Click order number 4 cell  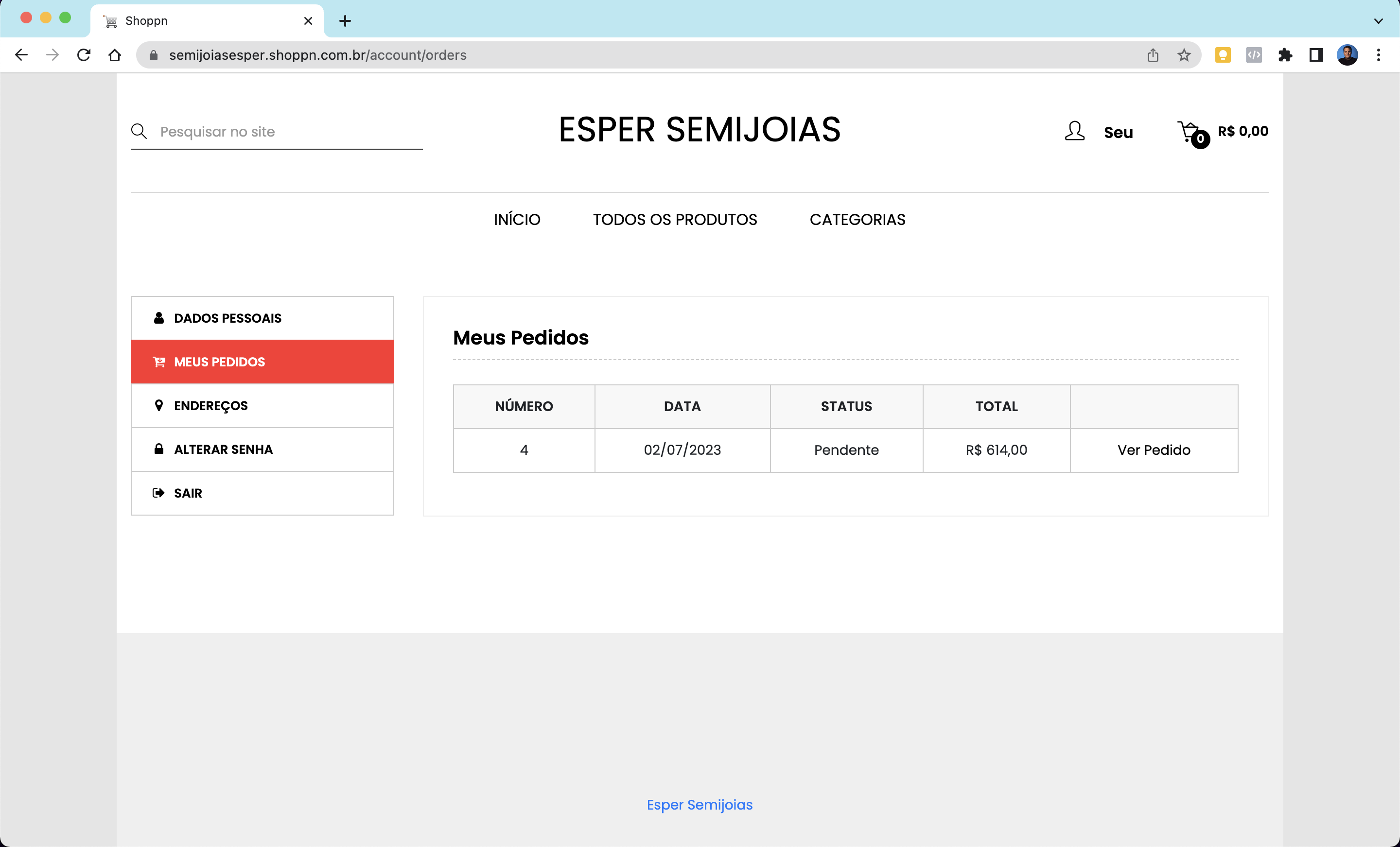(524, 450)
